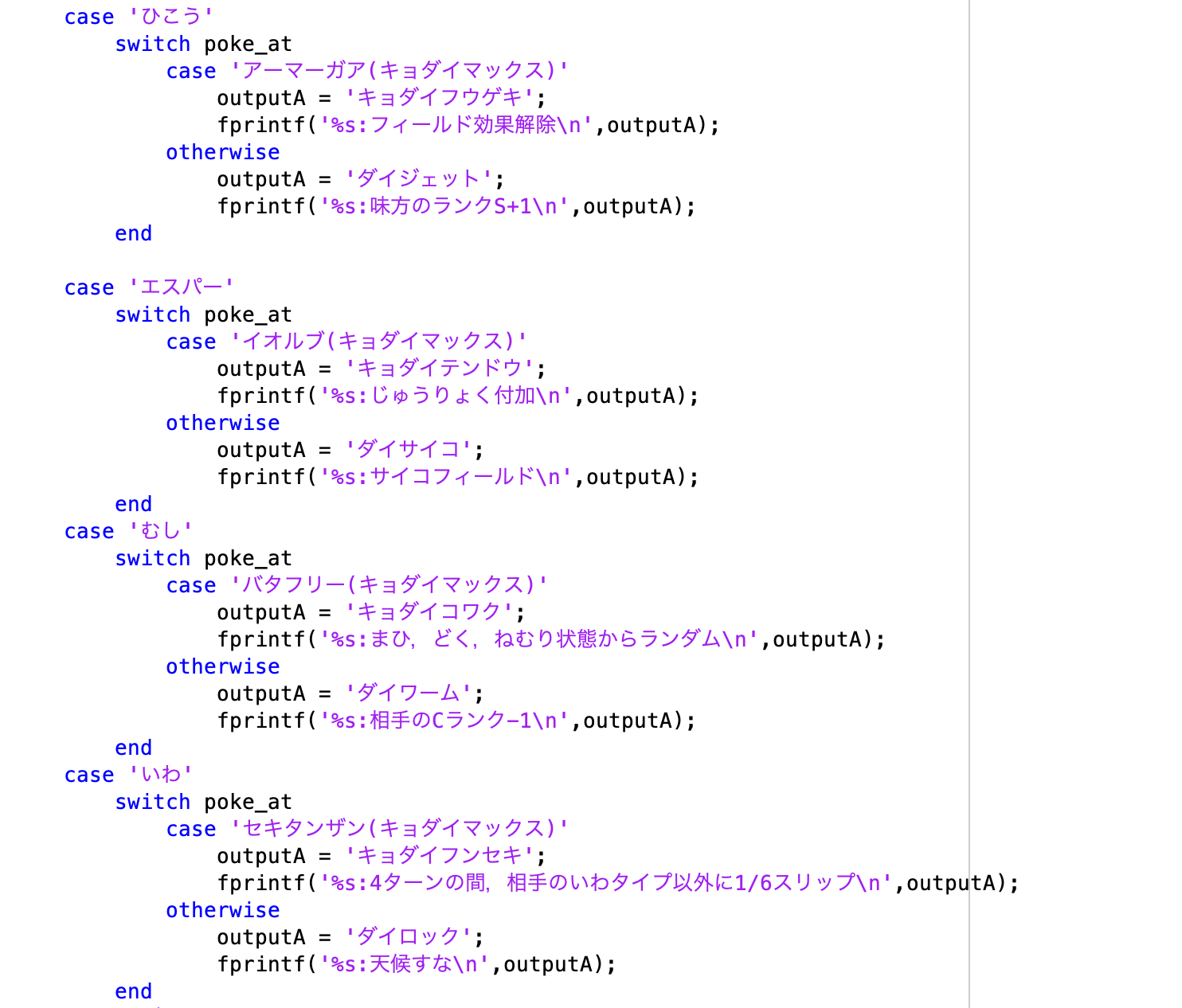This screenshot has height=1008, width=1182.
Task: Click 'end' after the '天候すな' fprintf line
Action: [x=134, y=991]
